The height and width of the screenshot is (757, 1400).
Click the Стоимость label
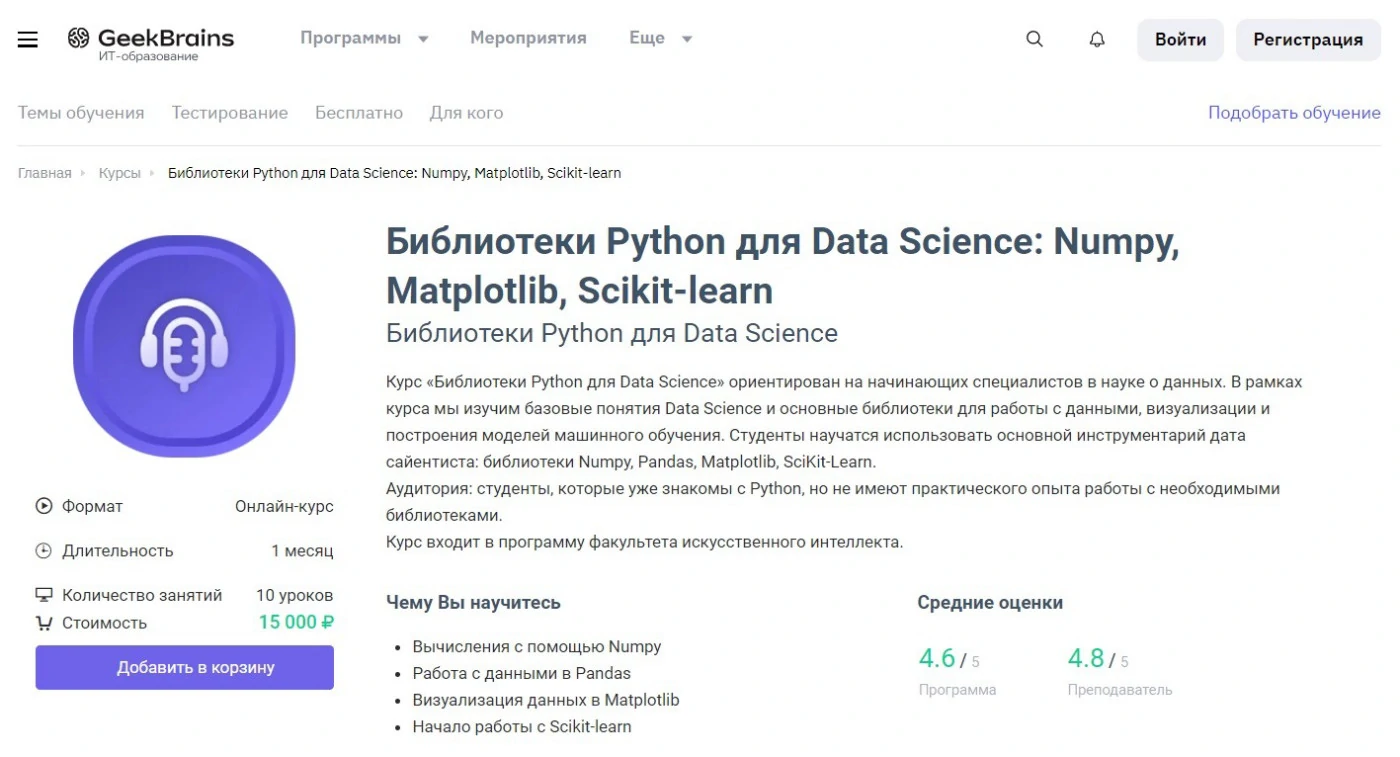pos(104,623)
